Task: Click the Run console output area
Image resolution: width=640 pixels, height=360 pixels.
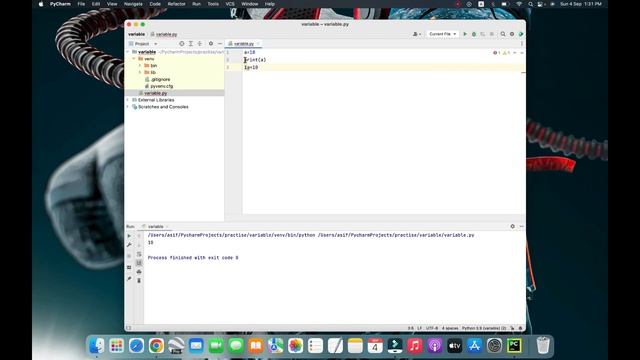Action: (x=334, y=278)
